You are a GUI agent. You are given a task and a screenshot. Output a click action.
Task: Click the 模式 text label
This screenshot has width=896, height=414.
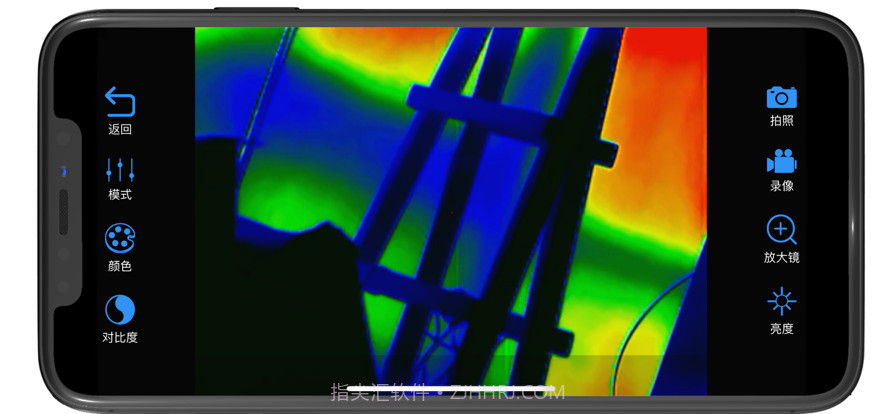coord(120,195)
